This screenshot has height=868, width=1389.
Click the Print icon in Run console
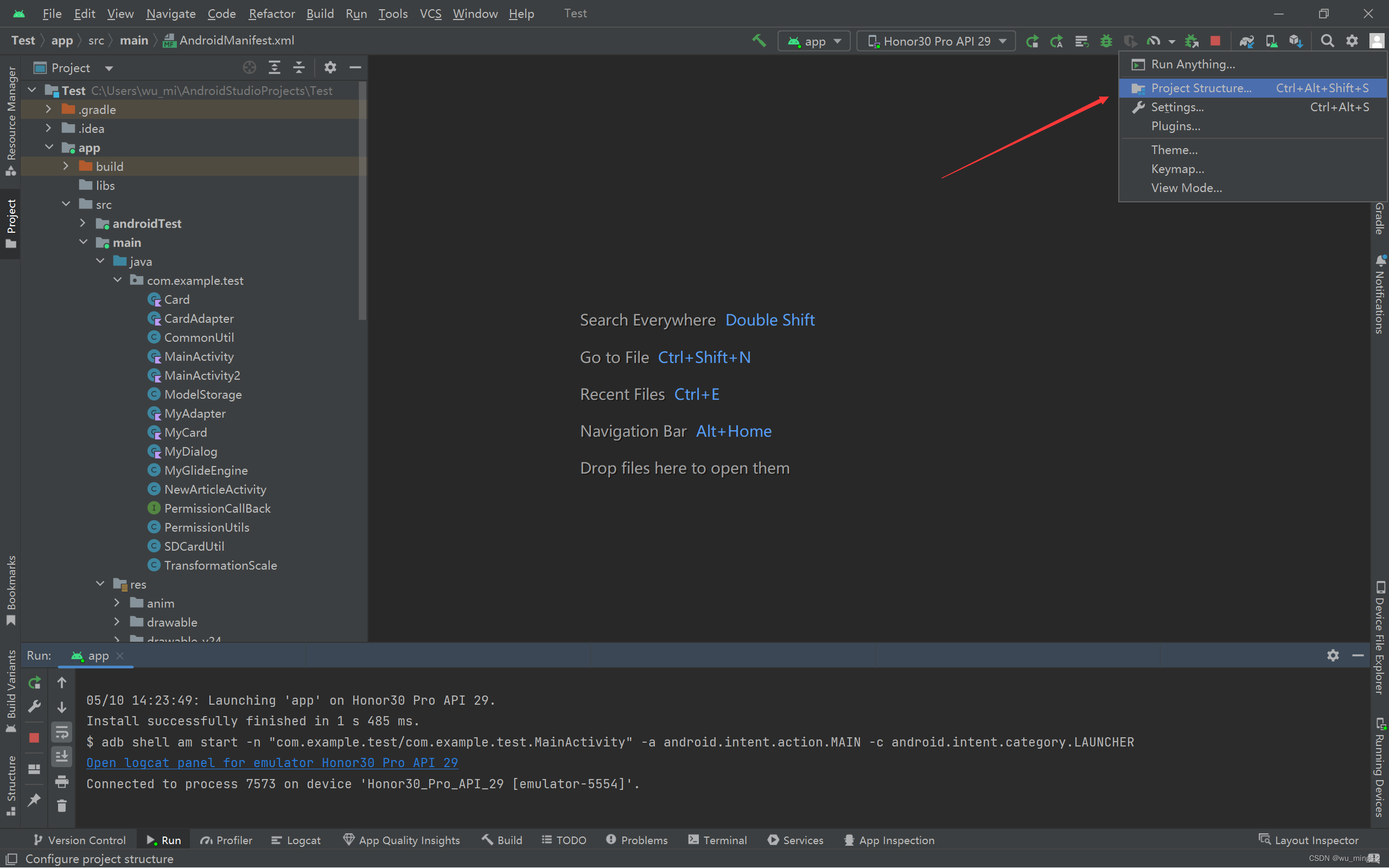[x=62, y=781]
